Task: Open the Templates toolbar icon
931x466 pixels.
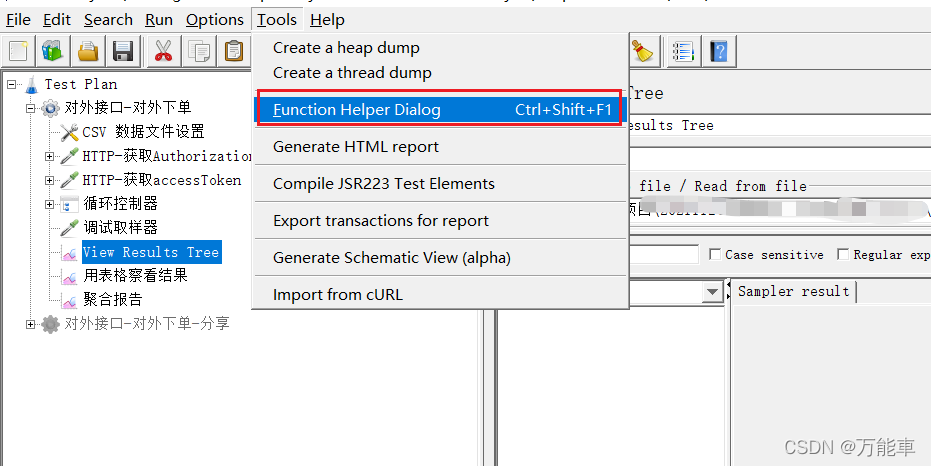Action: click(x=52, y=51)
